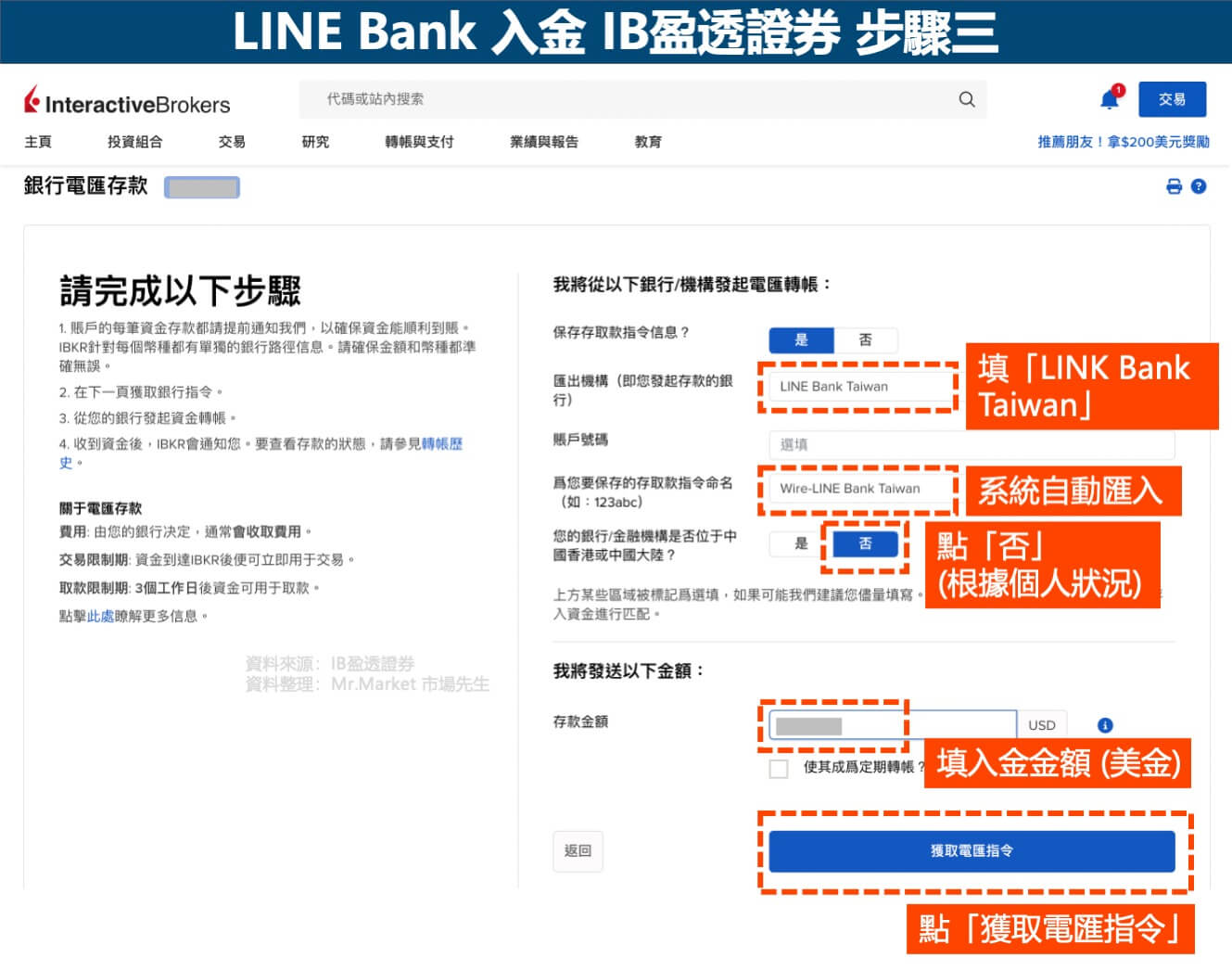The width and height of the screenshot is (1232, 970).
Task: Open the 轉帳歷史 link
Action: [442, 444]
